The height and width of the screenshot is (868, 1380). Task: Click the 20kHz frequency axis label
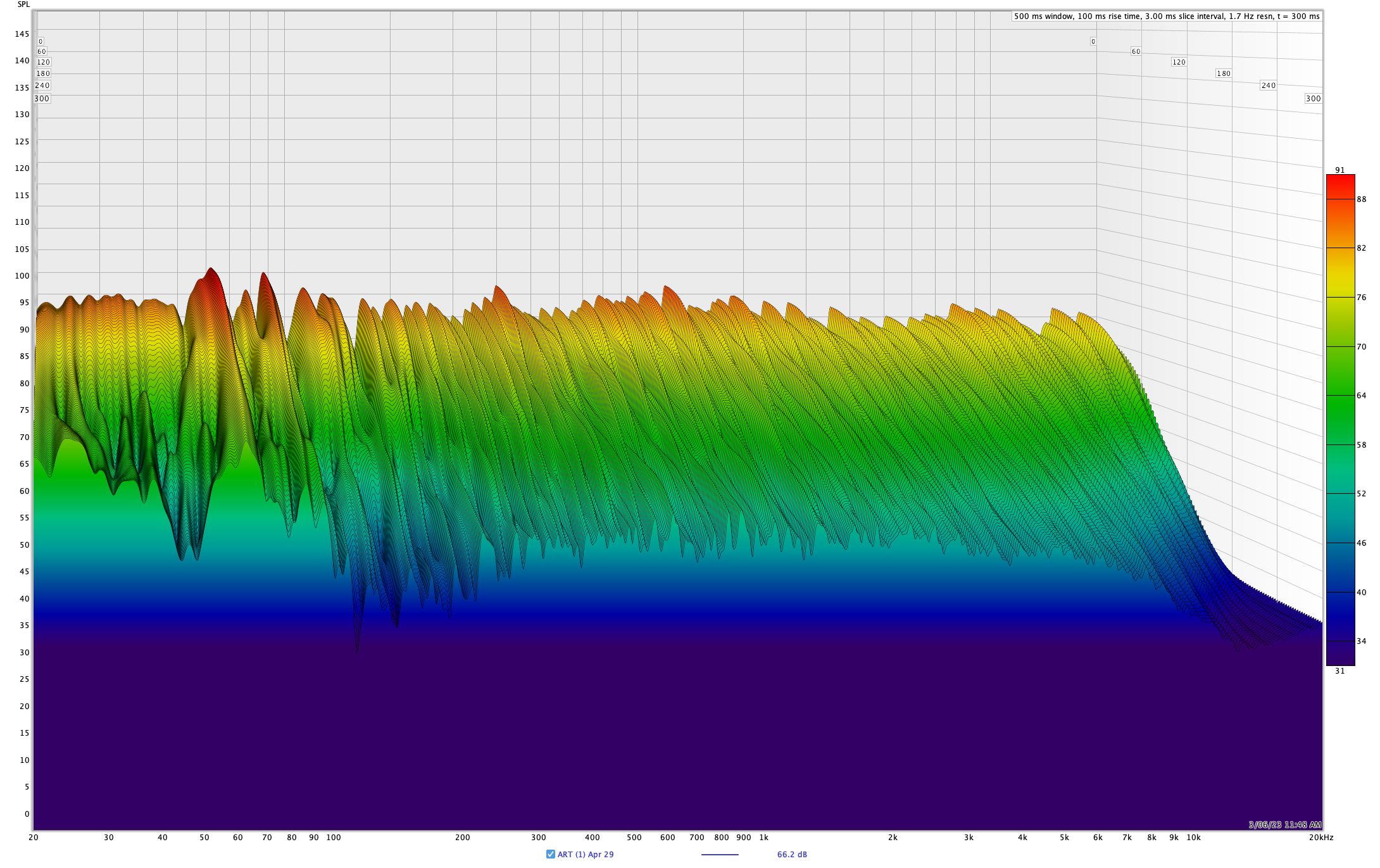[1322, 837]
